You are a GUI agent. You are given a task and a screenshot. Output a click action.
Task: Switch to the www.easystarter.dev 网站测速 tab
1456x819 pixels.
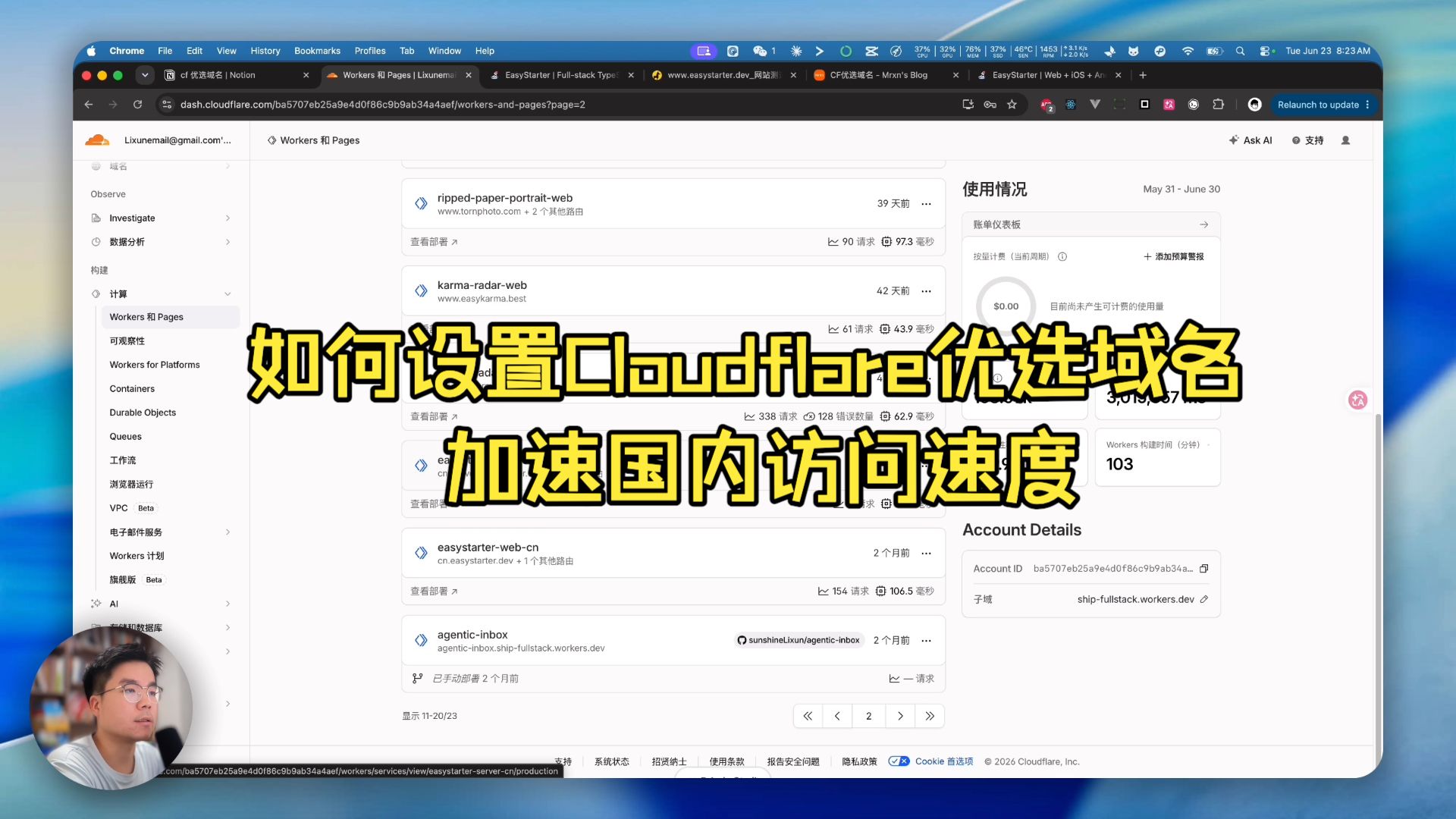click(x=723, y=75)
